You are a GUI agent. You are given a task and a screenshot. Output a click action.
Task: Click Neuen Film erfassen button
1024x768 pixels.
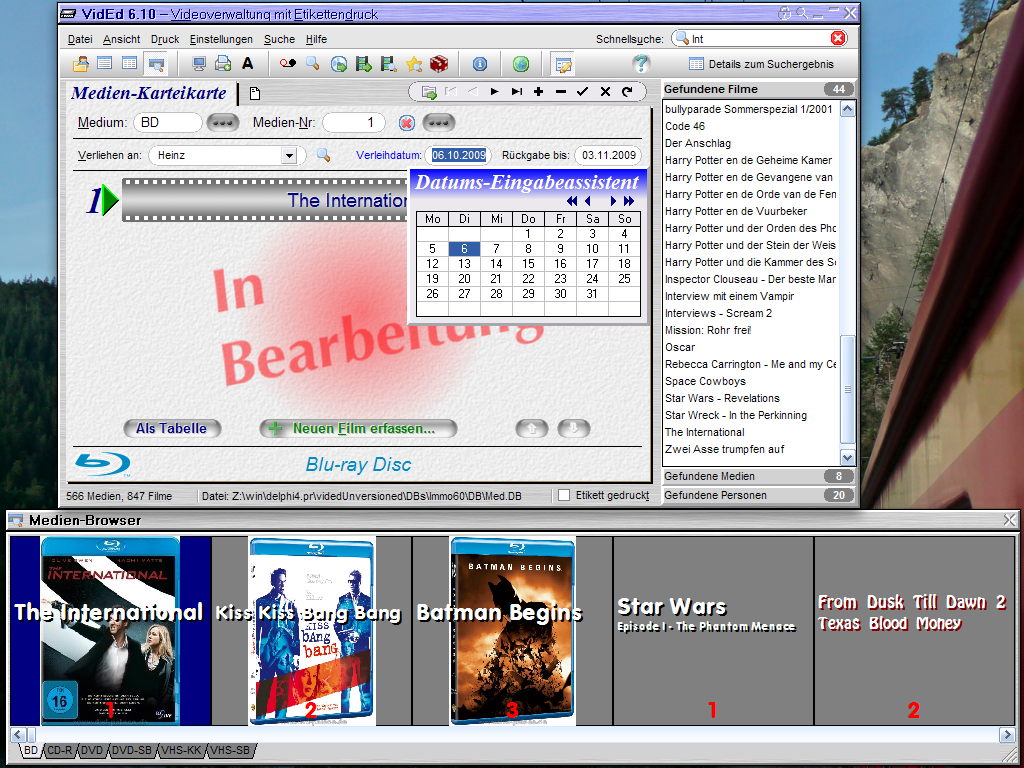[x=358, y=428]
